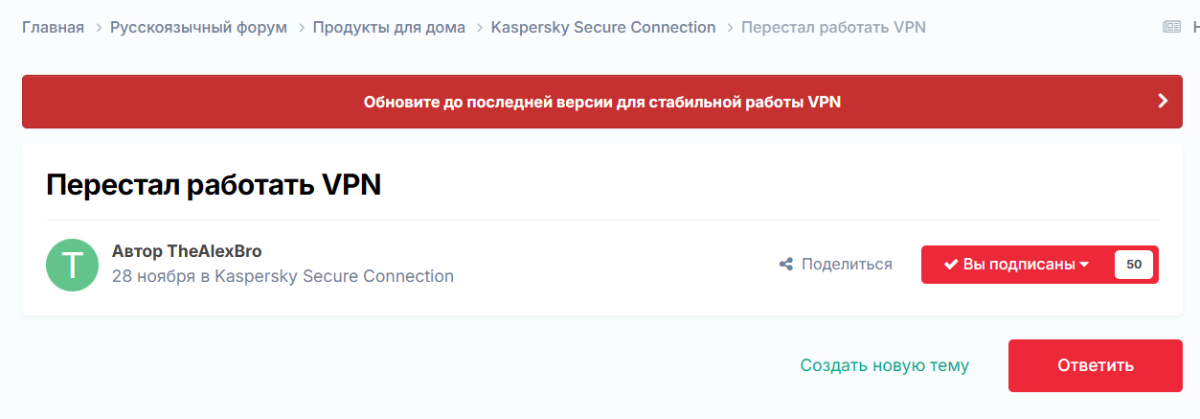The height and width of the screenshot is (419, 1200).
Task: Click the checkmark icon on Вы подписаны
Action: point(951,265)
